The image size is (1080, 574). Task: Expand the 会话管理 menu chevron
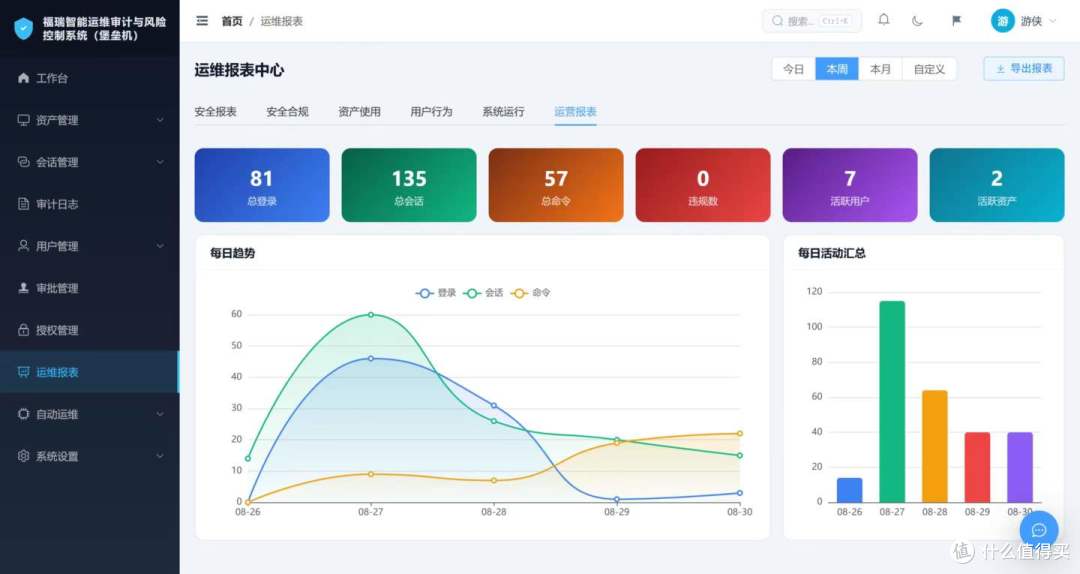coord(160,162)
